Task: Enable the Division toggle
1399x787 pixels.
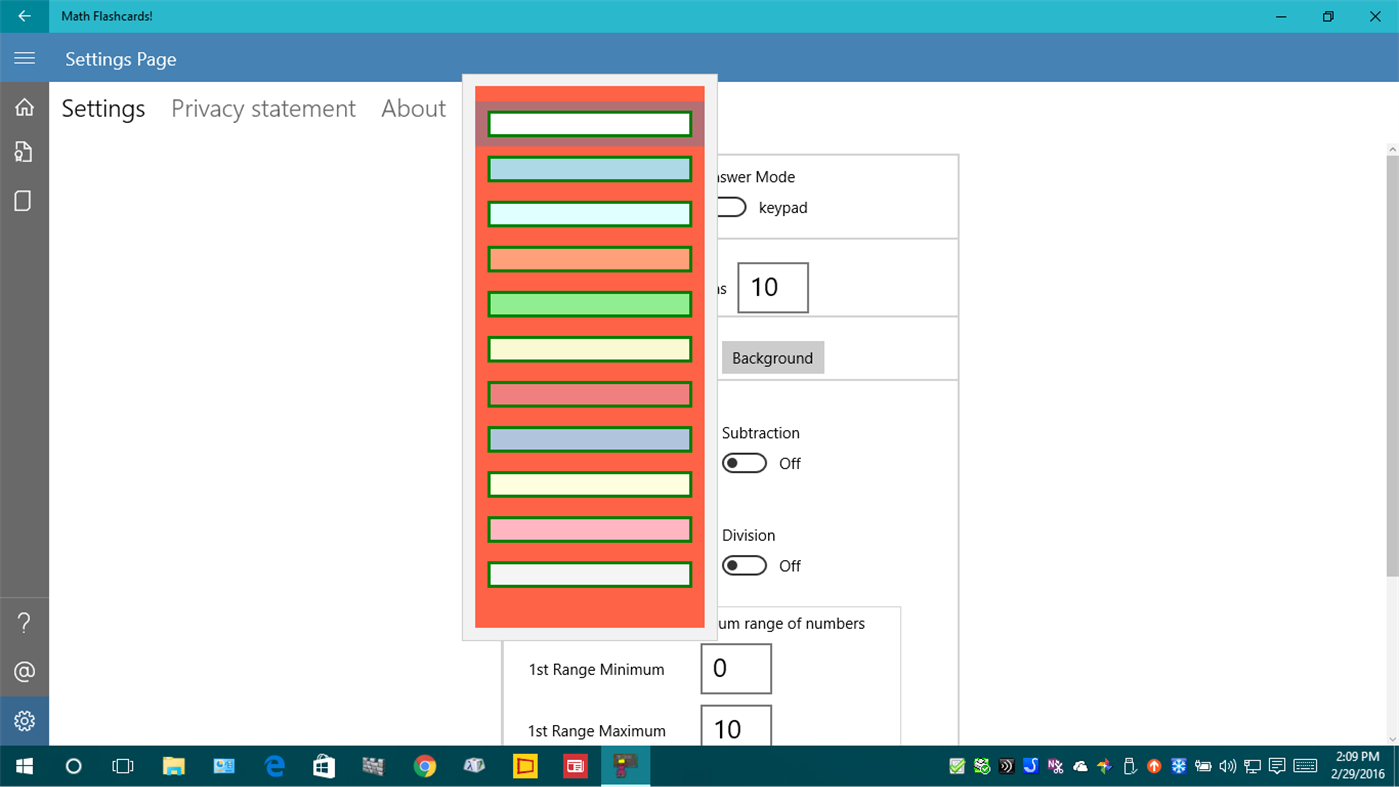Action: tap(744, 565)
